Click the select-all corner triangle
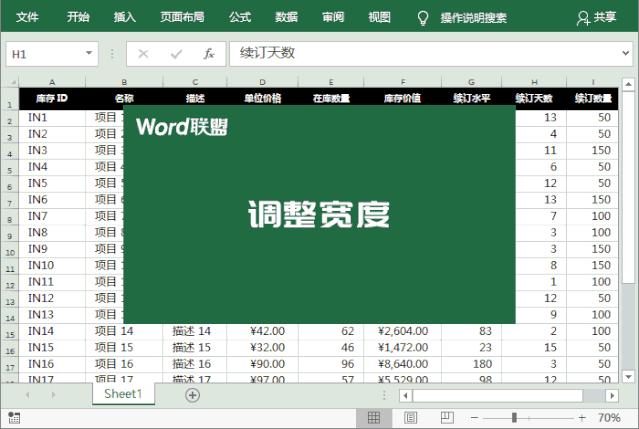This screenshot has height=429, width=639. [x=13, y=83]
